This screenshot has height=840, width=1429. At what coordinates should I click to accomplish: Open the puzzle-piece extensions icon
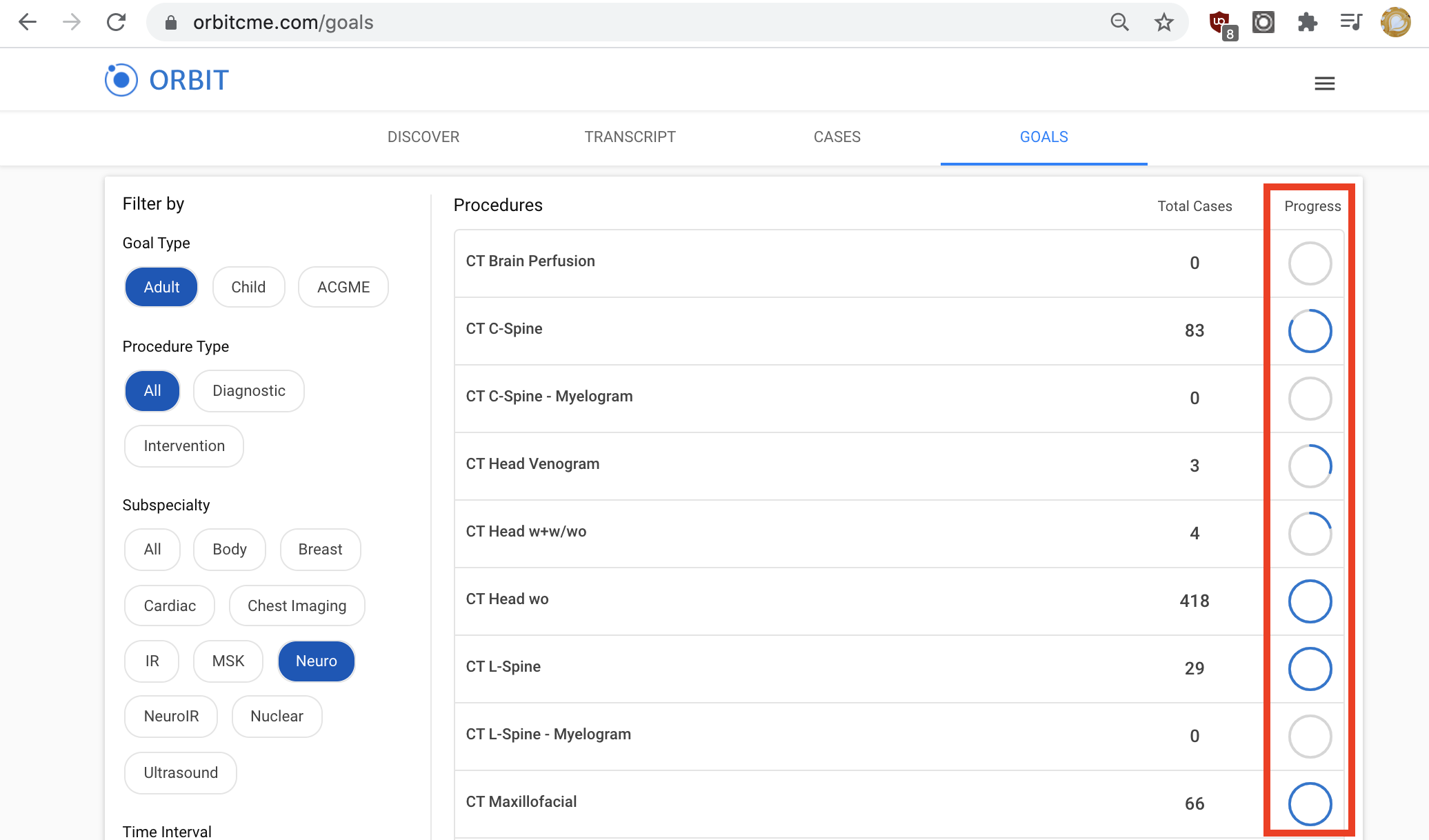click(x=1307, y=22)
